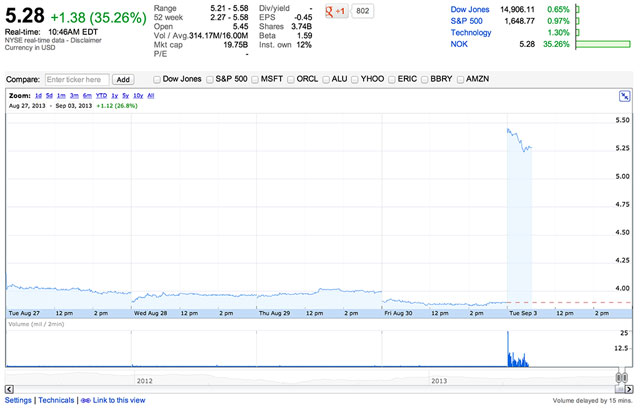Open the NOK ticker link
Image resolution: width=640 pixels, height=410 pixels.
459,44
